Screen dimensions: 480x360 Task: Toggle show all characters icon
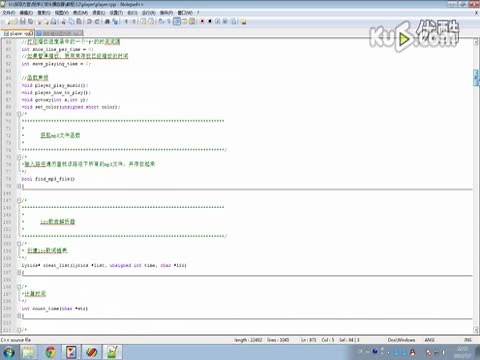[x=169, y=21]
